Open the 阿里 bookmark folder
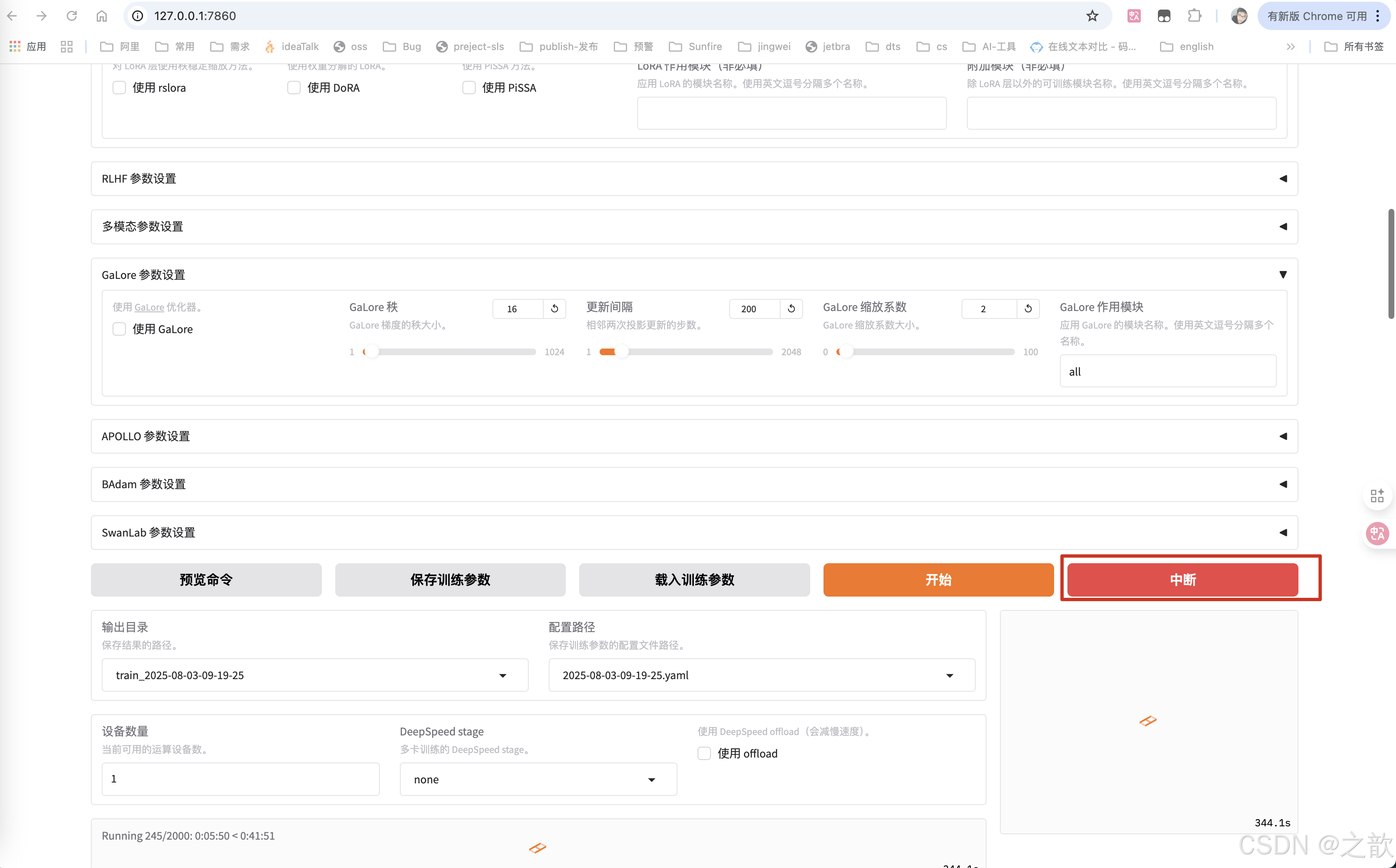Image resolution: width=1396 pixels, height=868 pixels. coord(120,47)
